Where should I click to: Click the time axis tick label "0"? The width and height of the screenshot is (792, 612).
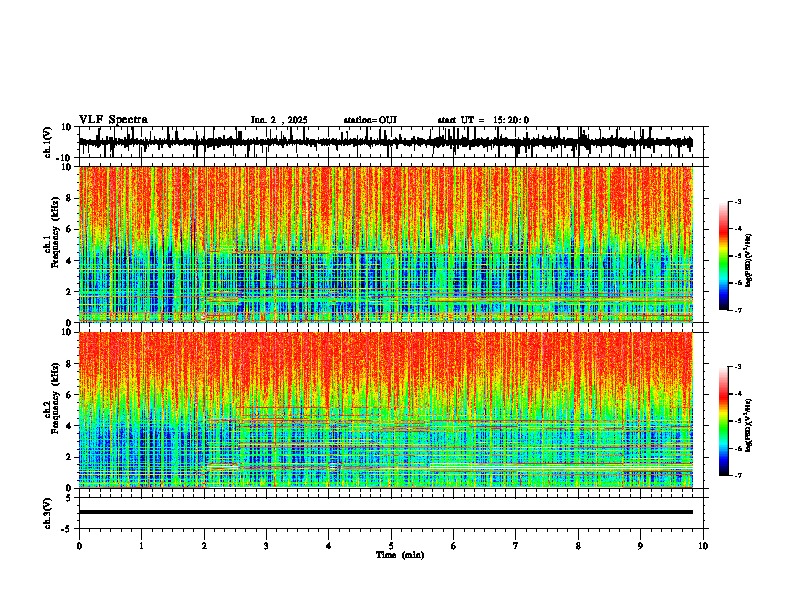tap(79, 546)
